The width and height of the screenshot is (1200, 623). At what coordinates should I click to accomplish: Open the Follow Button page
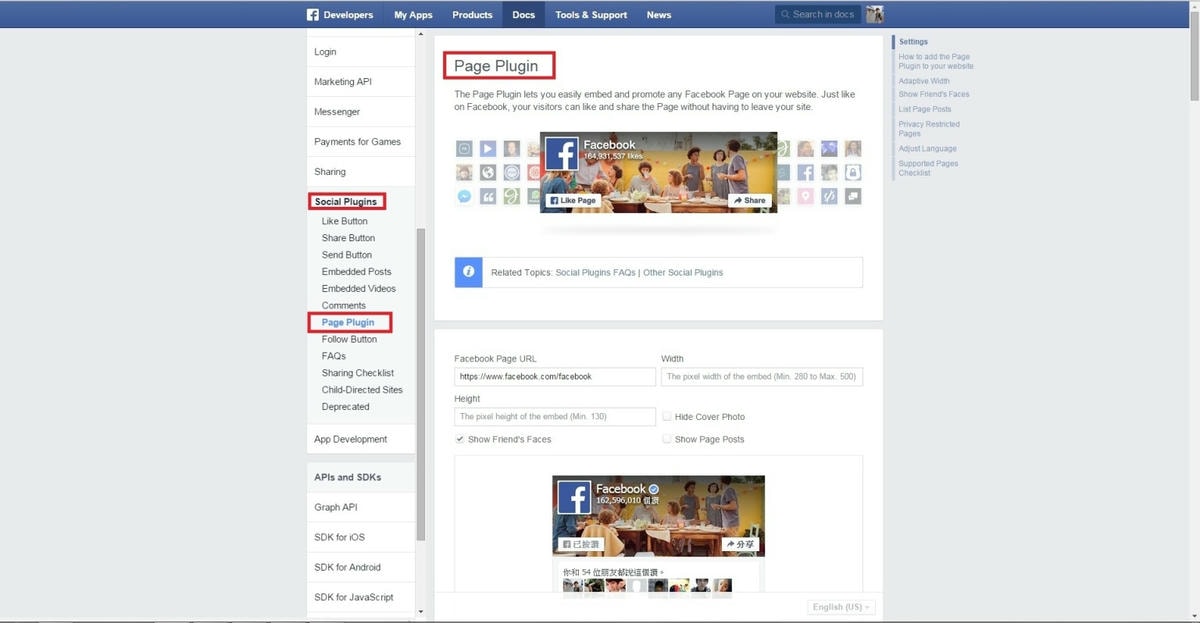point(350,340)
